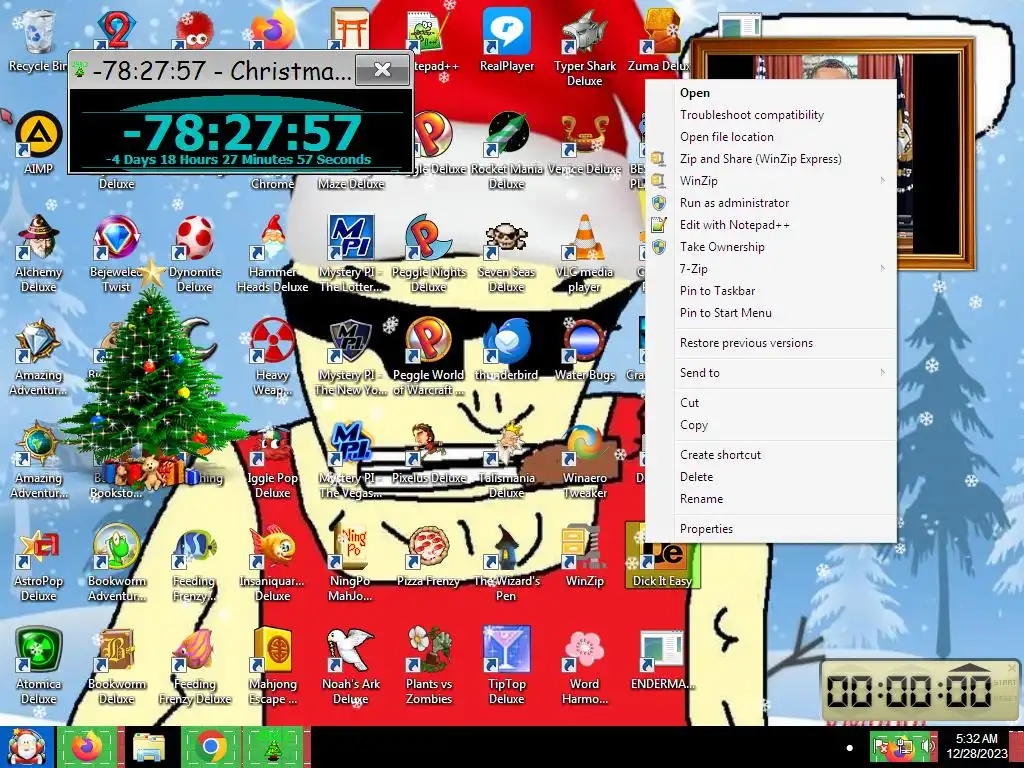Screen dimensions: 1024x768
Task: Launch Feeding Frenzy Deluxe shortcut
Action: [195, 666]
